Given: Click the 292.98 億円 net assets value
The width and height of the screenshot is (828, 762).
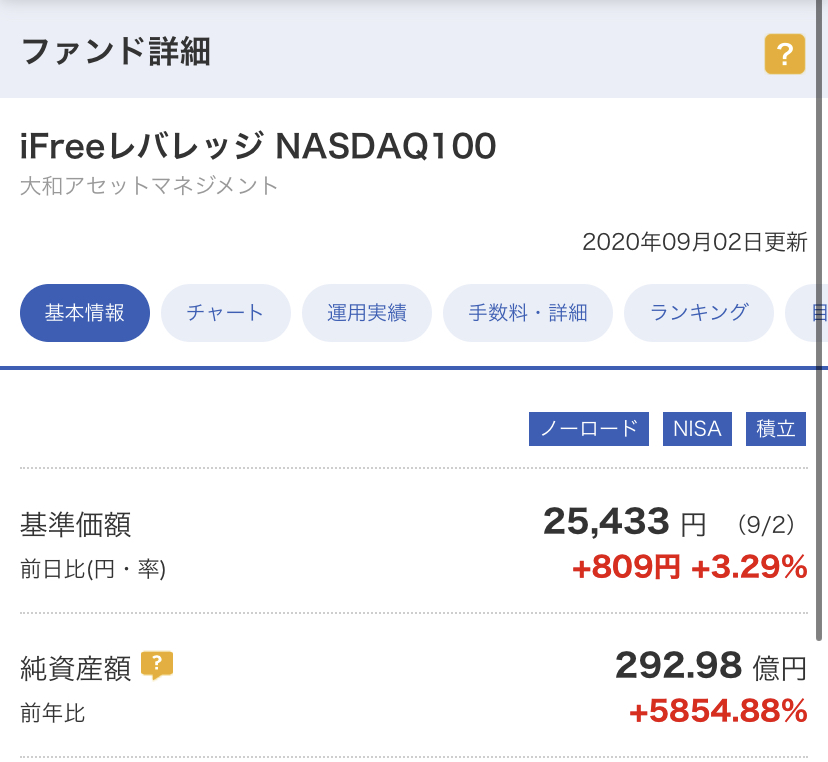Looking at the screenshot, I should click(x=711, y=666).
